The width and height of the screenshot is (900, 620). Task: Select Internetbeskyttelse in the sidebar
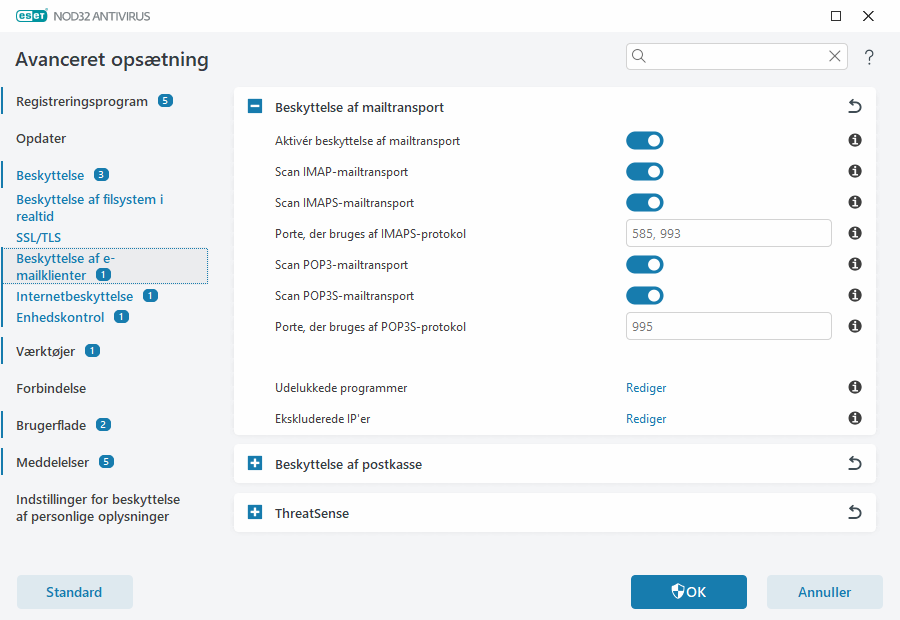click(x=74, y=296)
